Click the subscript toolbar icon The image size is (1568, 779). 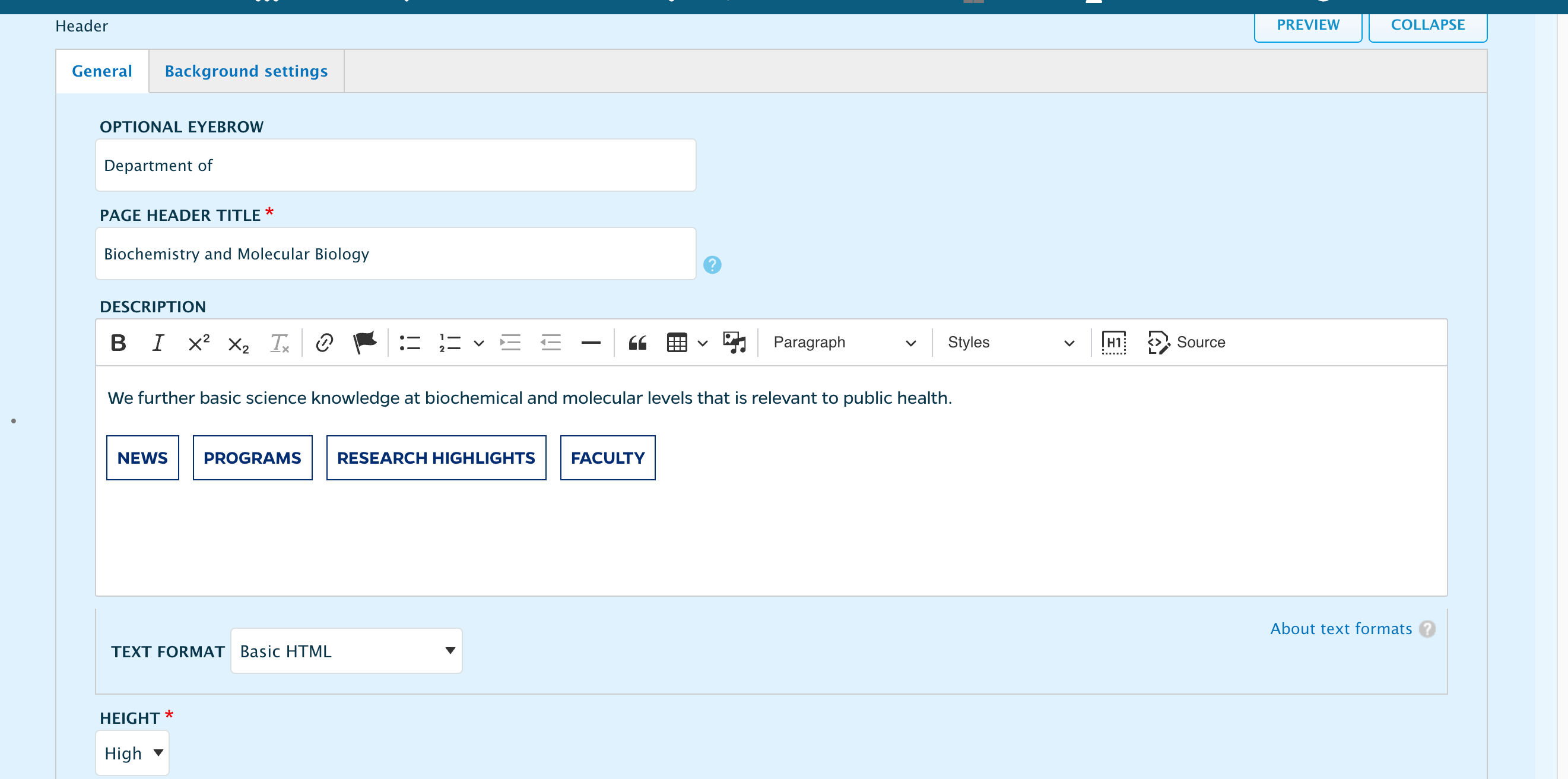point(238,344)
